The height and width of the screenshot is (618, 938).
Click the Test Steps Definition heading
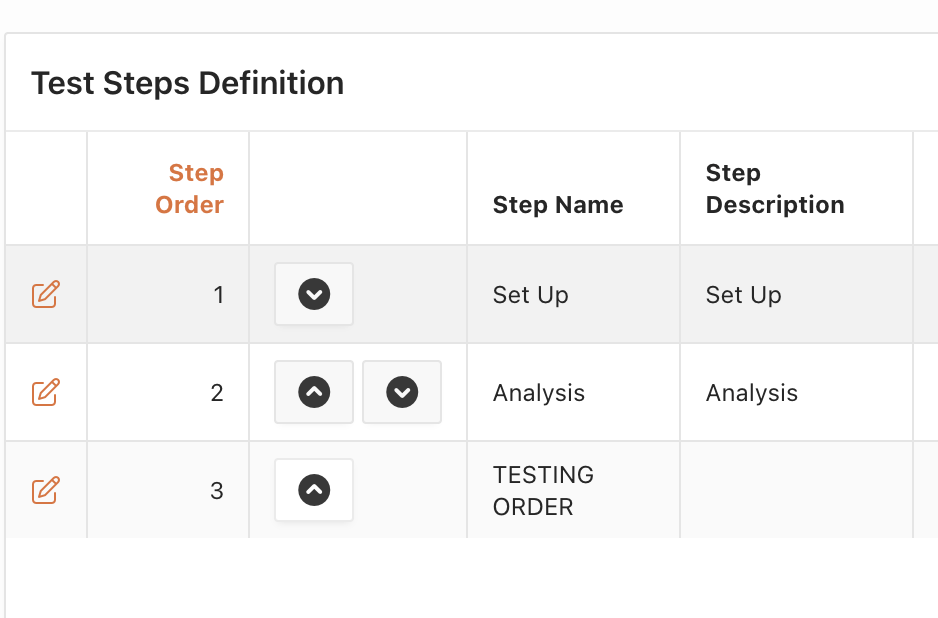coord(187,83)
